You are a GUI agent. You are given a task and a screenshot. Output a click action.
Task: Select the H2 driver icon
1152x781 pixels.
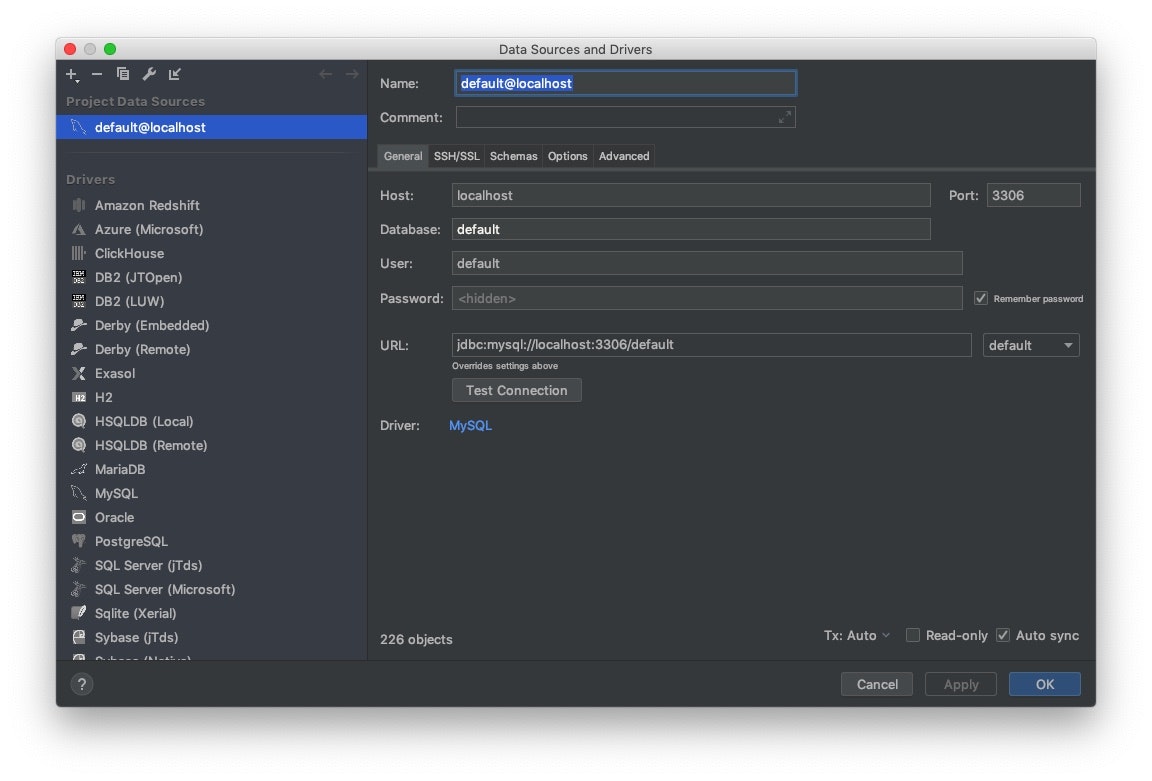[79, 397]
